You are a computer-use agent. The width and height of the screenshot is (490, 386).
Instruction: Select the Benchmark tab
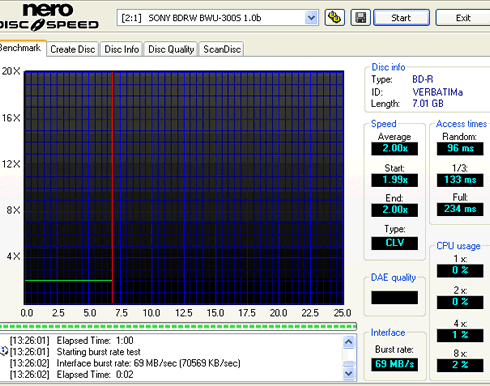pyautogui.click(x=21, y=48)
